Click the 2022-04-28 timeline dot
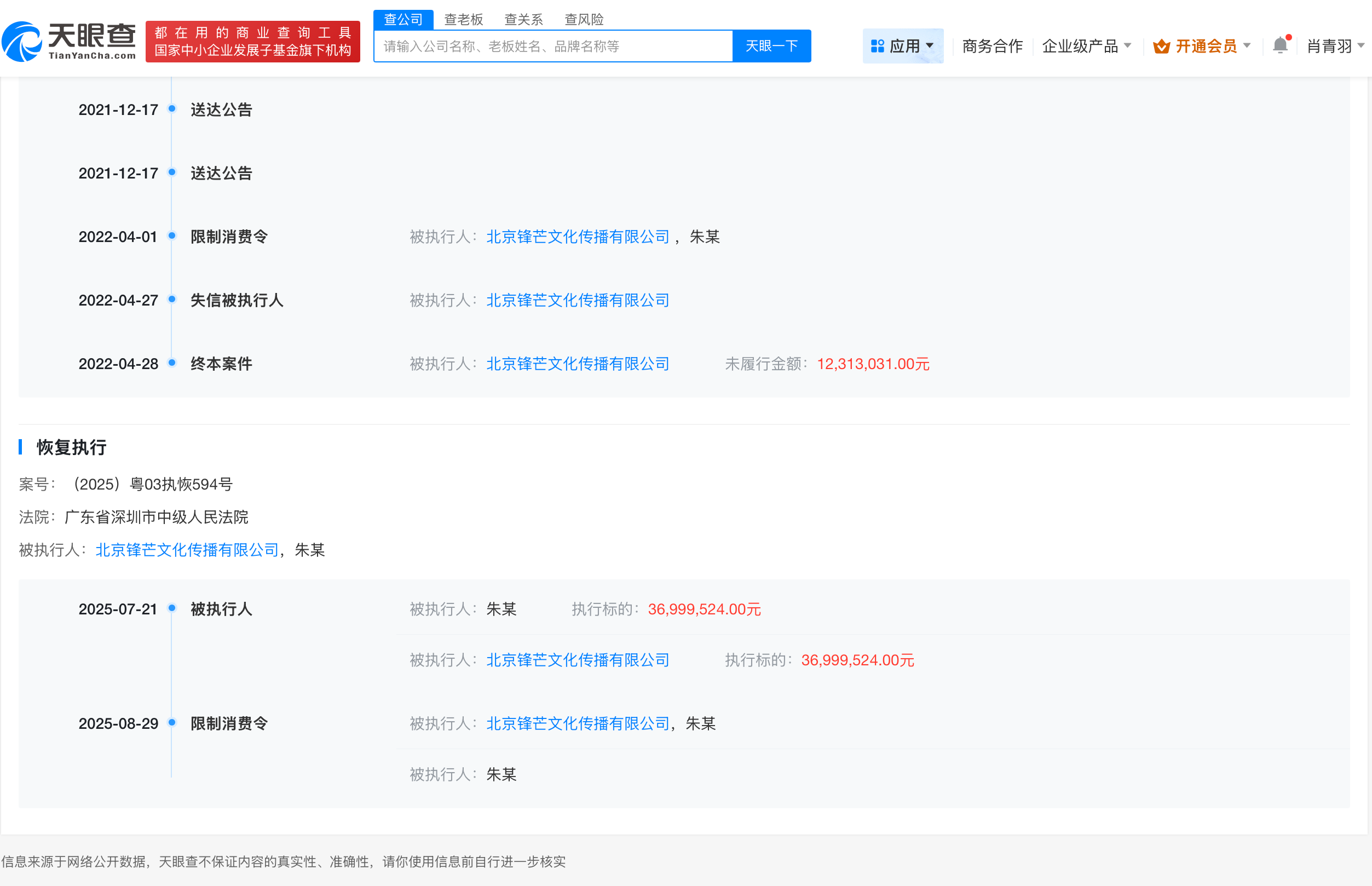 (x=171, y=363)
